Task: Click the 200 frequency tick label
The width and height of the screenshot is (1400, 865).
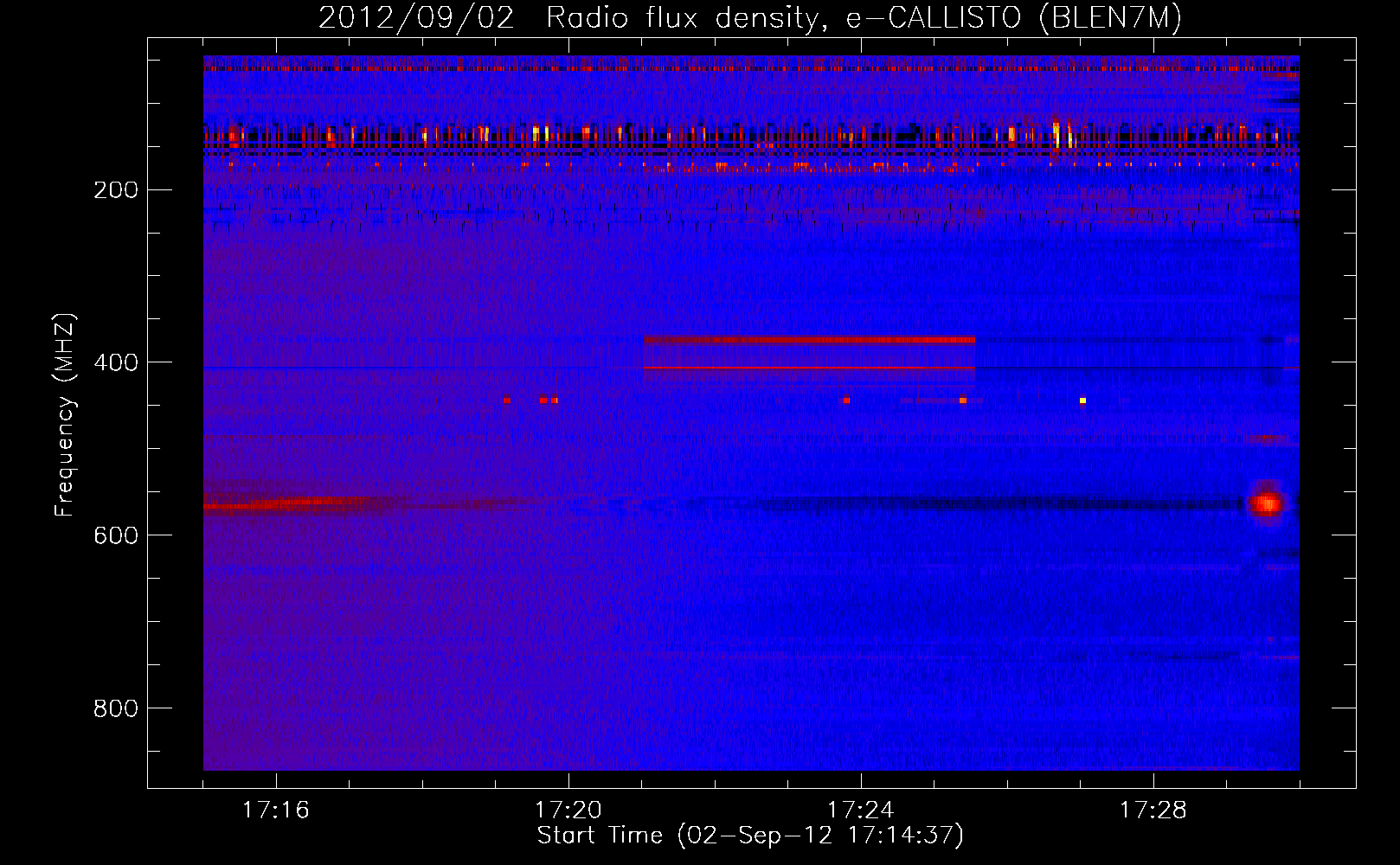Action: tap(115, 190)
